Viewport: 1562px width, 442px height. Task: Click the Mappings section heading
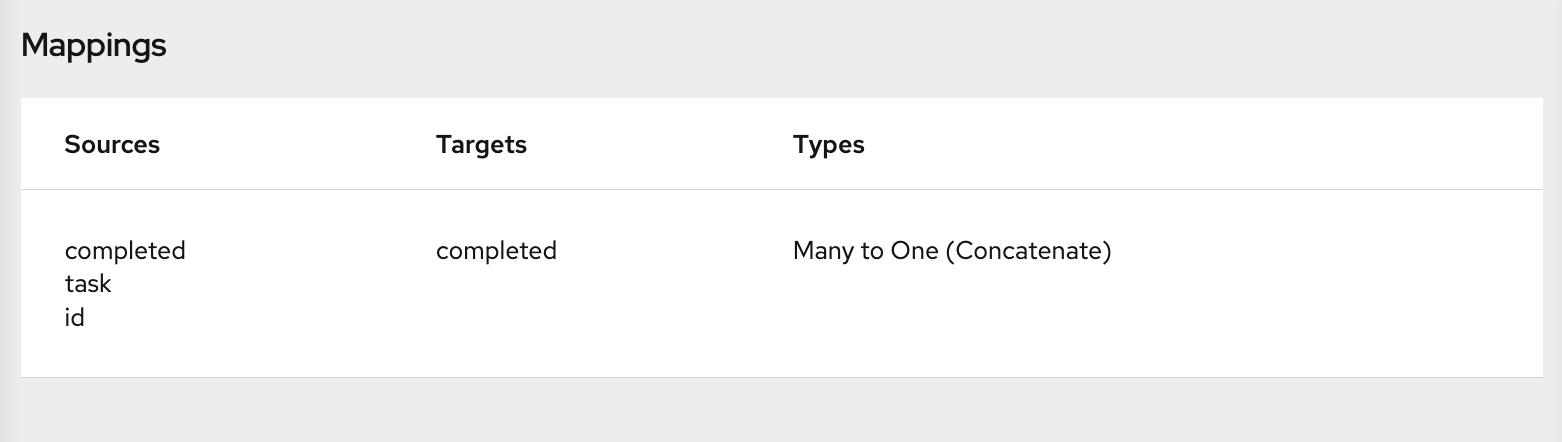tap(93, 45)
